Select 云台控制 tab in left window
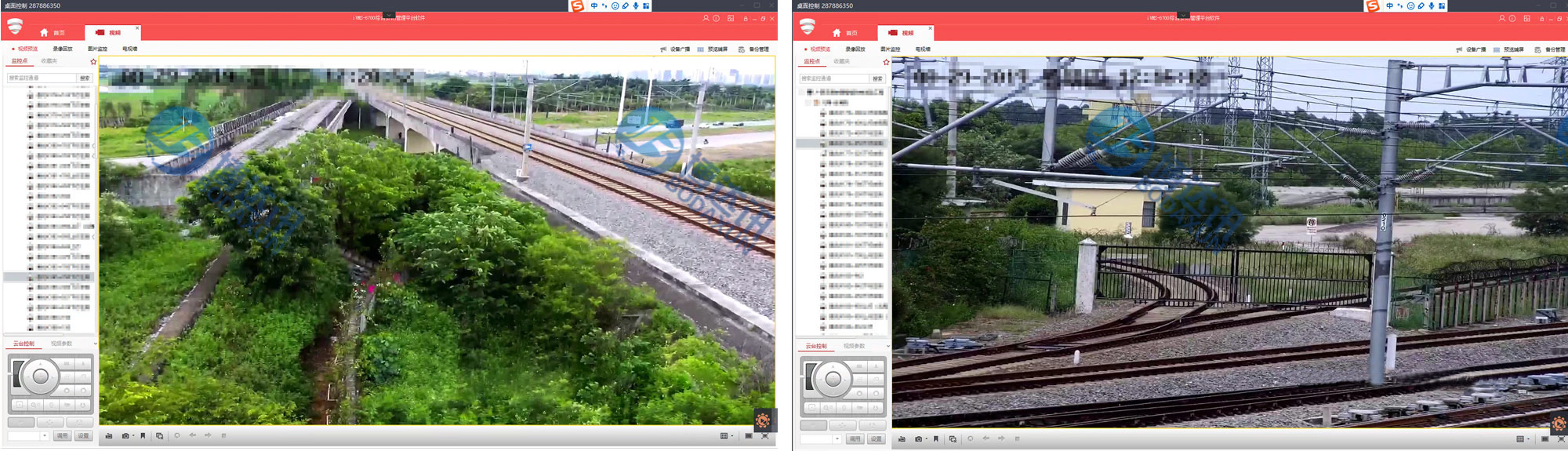Image resolution: width=1568 pixels, height=451 pixels. tap(24, 344)
